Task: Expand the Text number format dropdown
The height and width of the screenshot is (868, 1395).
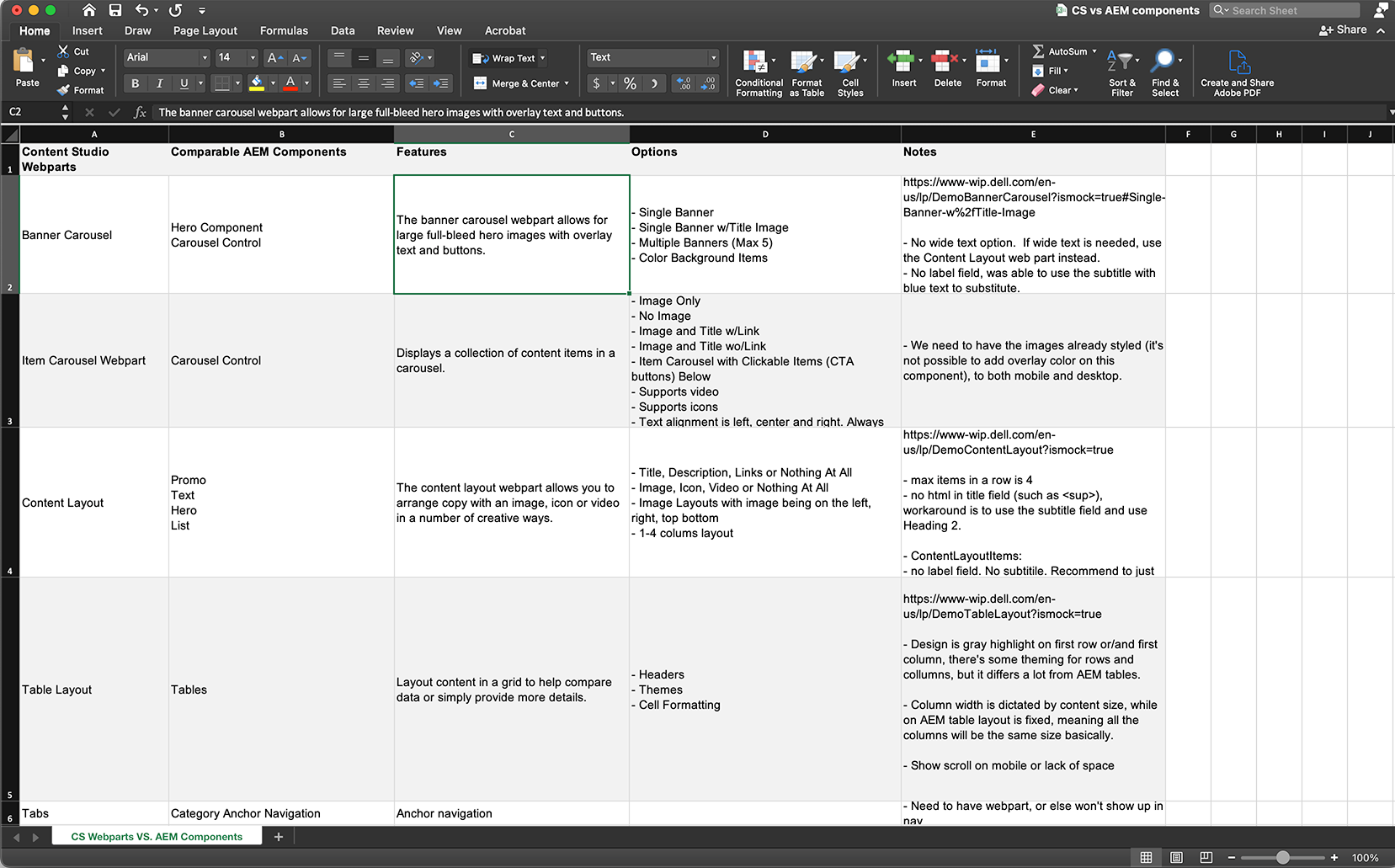Action: pos(713,57)
